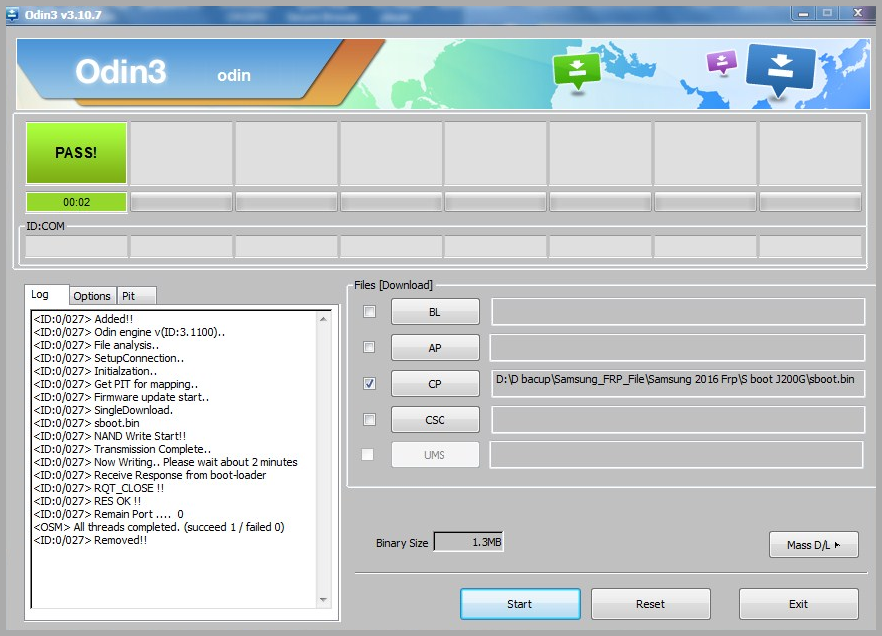
Task: Click the Binary Size 1.3MB field
Action: 469,542
